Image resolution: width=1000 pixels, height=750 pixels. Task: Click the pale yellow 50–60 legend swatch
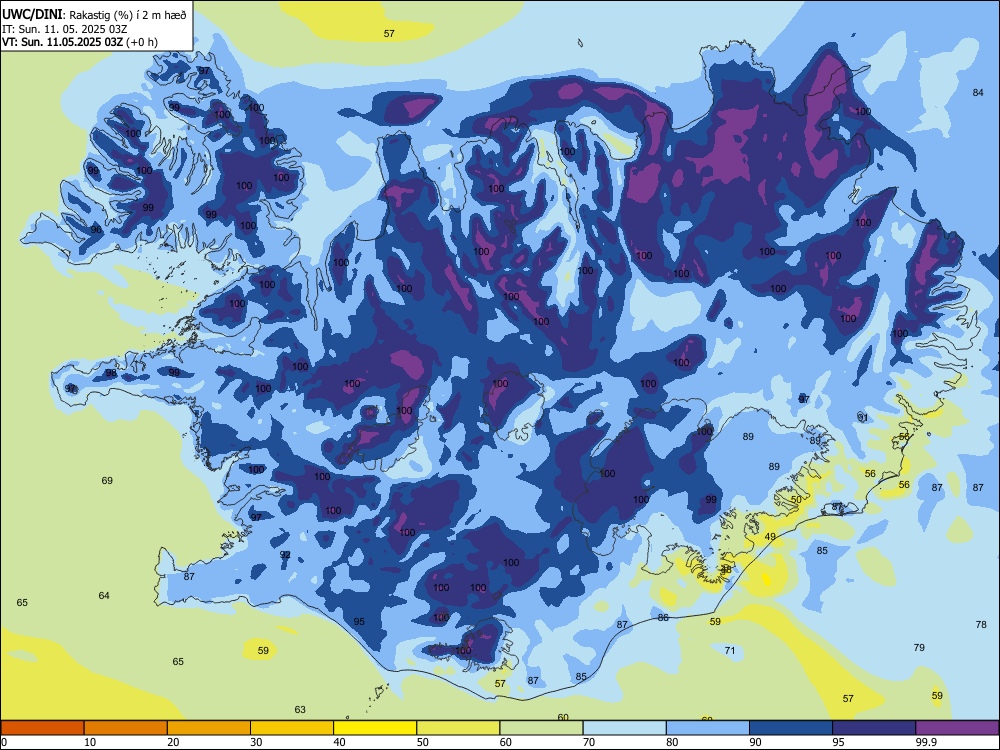tap(458, 728)
